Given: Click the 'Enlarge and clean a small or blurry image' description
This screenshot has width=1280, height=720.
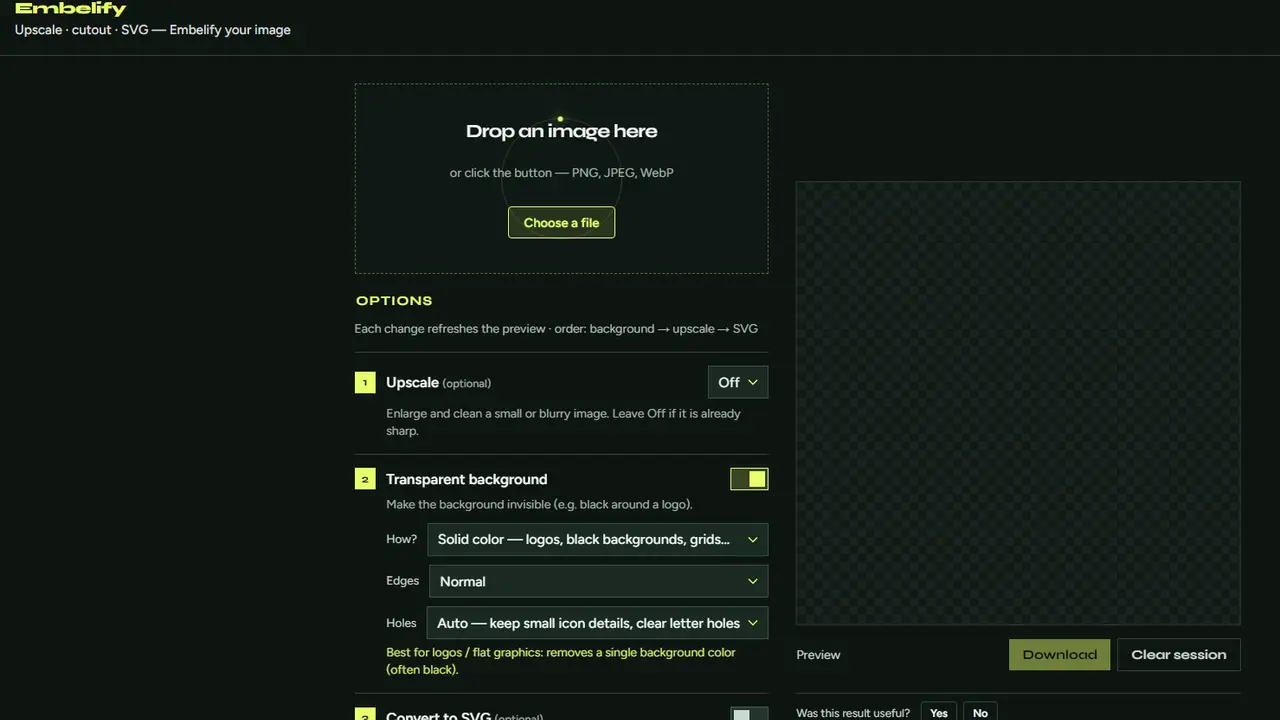Looking at the screenshot, I should (563, 422).
